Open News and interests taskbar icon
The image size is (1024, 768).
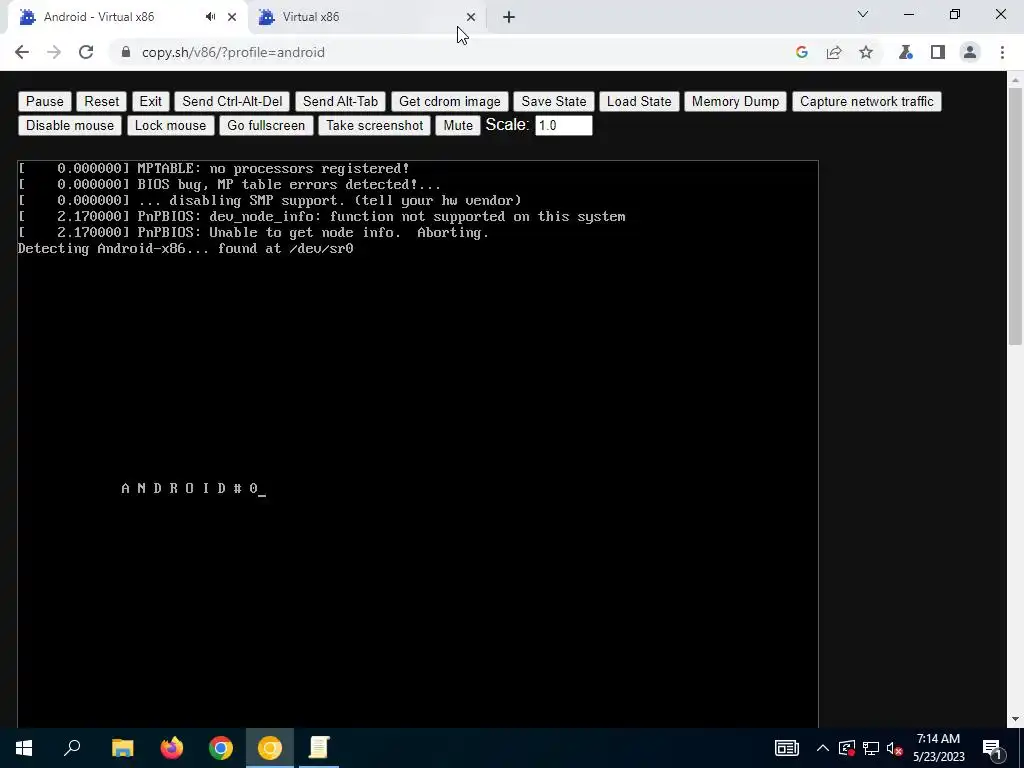pos(786,748)
